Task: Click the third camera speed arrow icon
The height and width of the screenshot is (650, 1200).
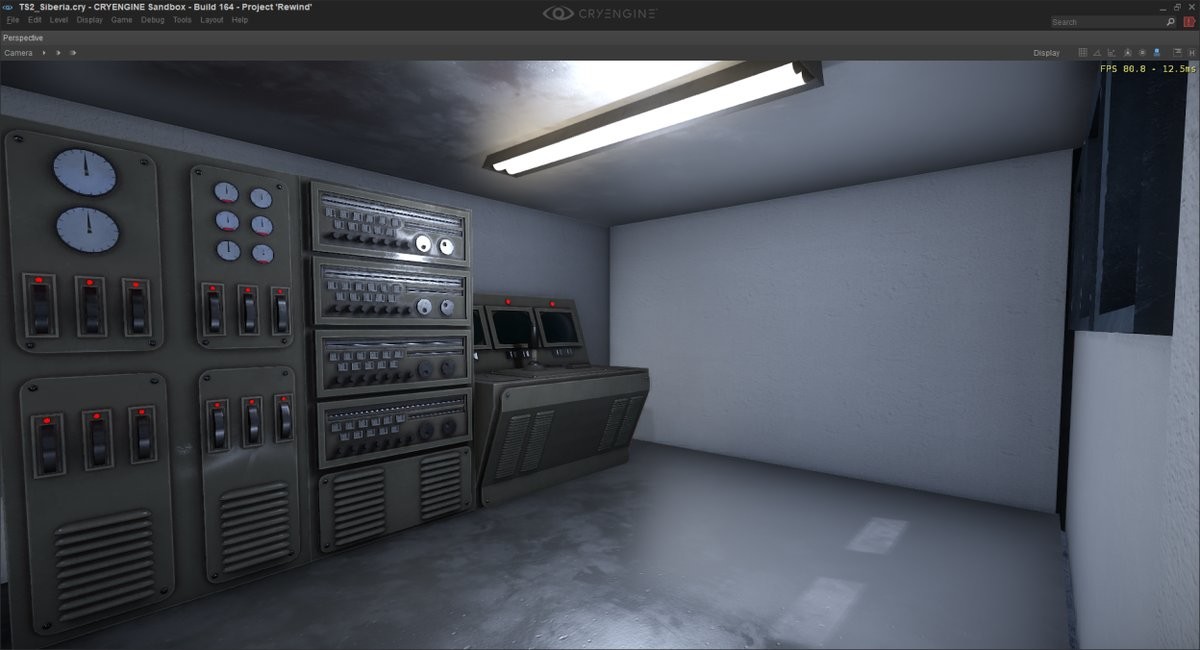Action: [72, 53]
